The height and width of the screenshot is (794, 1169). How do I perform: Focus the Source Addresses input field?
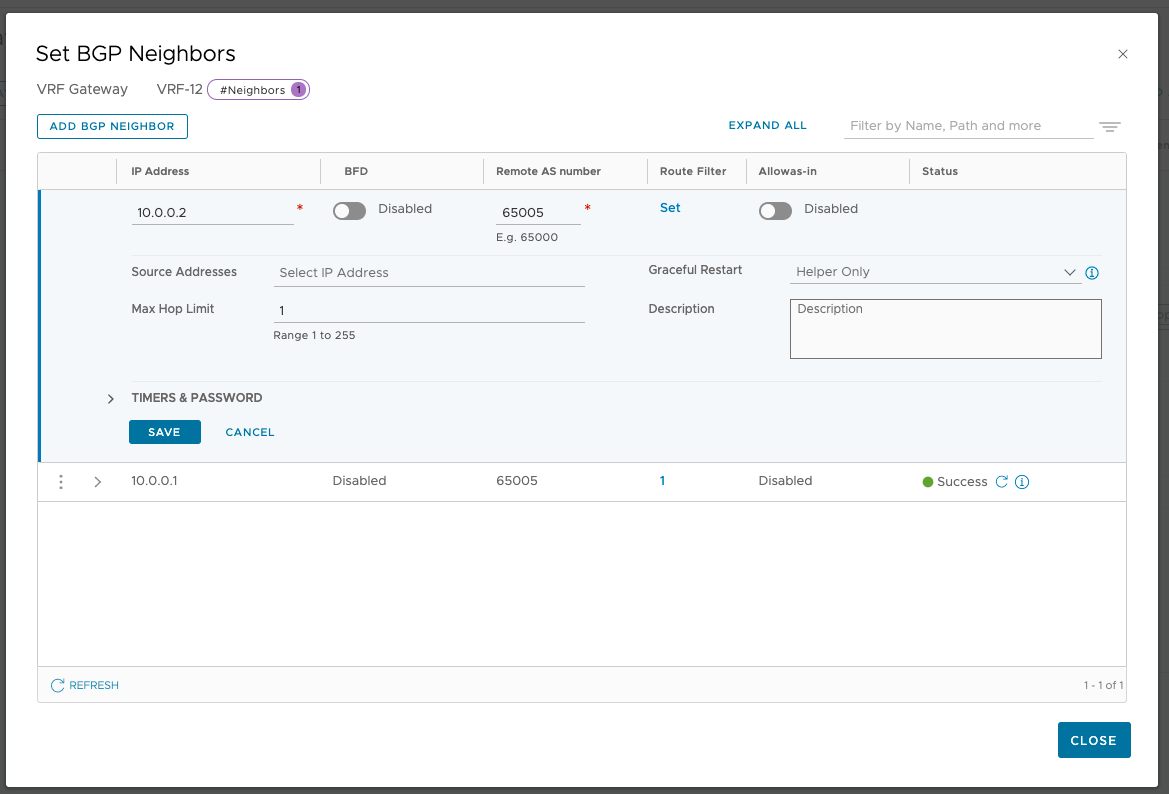point(429,273)
